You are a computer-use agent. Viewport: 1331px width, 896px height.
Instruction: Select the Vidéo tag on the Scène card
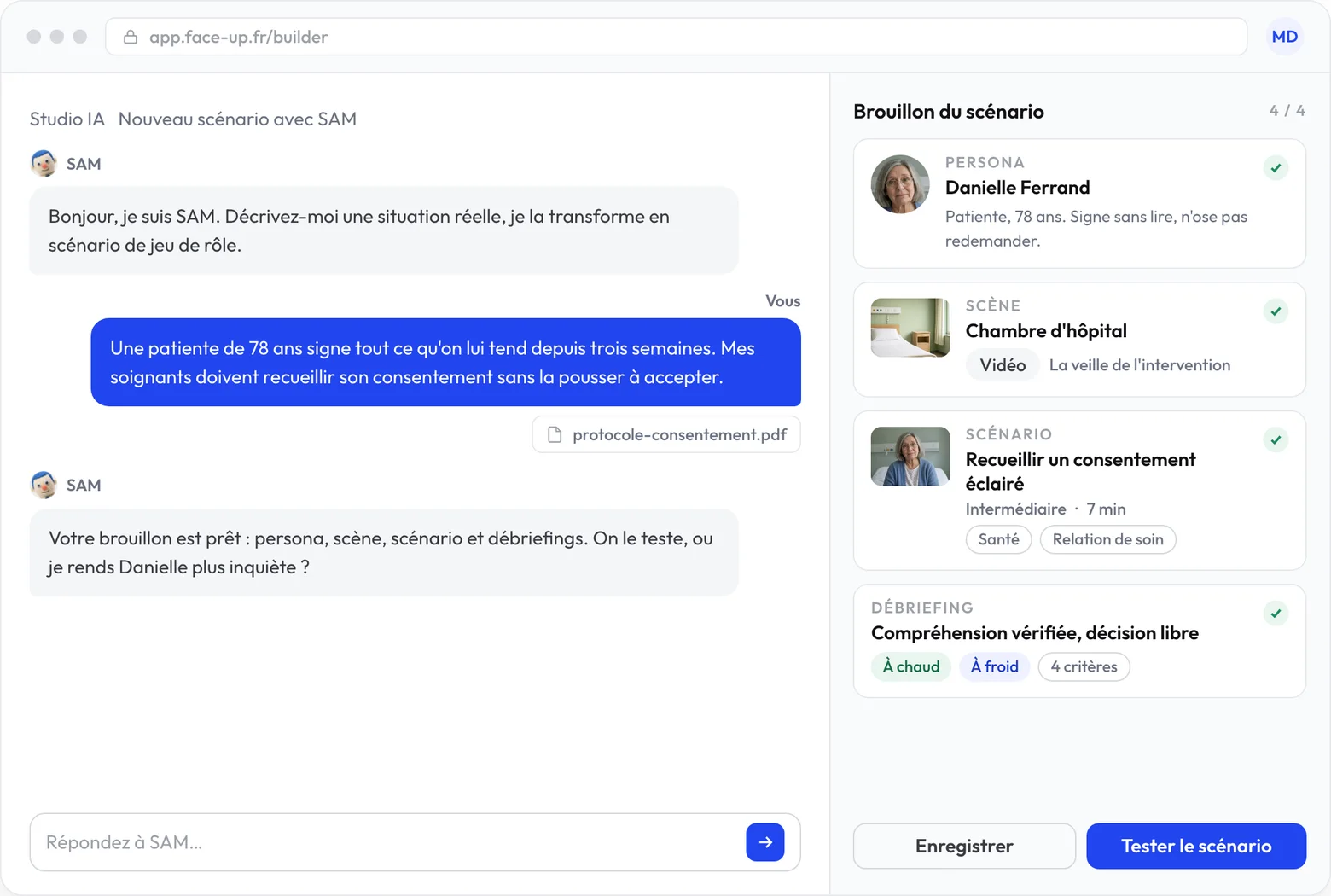(1003, 365)
